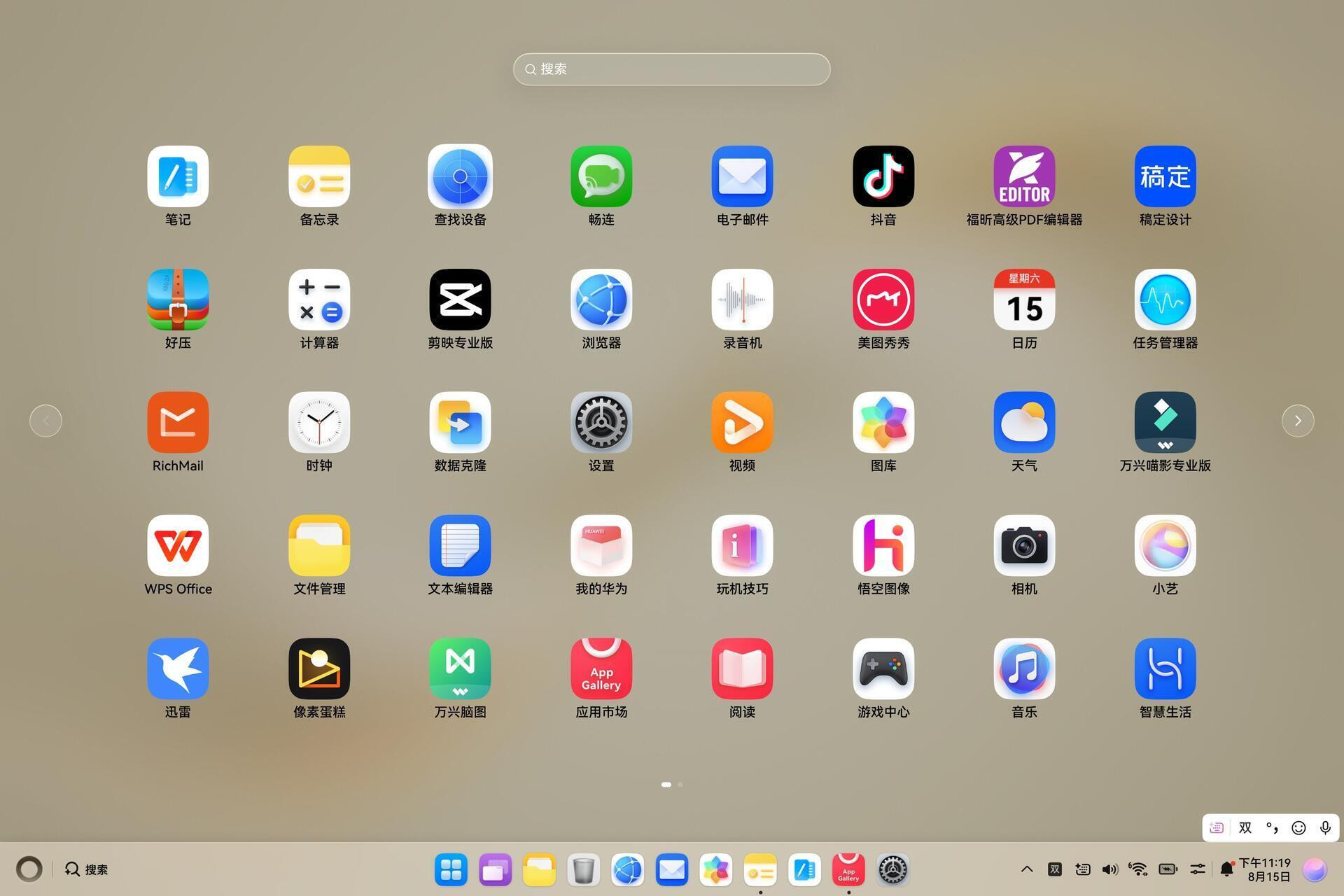
Task: Launch the 计算器 app
Action: [319, 300]
